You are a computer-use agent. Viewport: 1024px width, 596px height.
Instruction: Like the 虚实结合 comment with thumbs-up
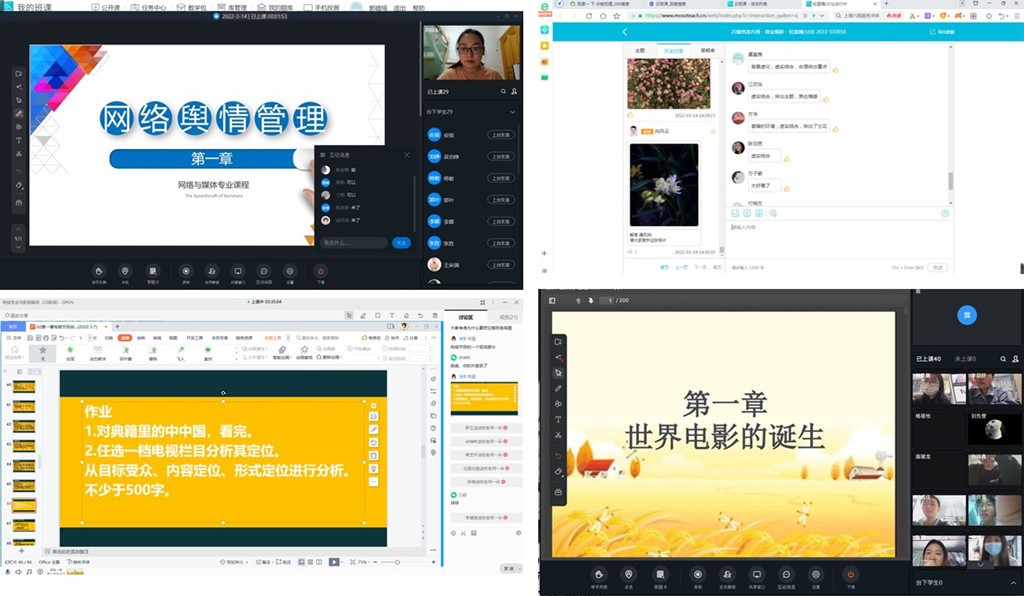pyautogui.click(x=787, y=157)
